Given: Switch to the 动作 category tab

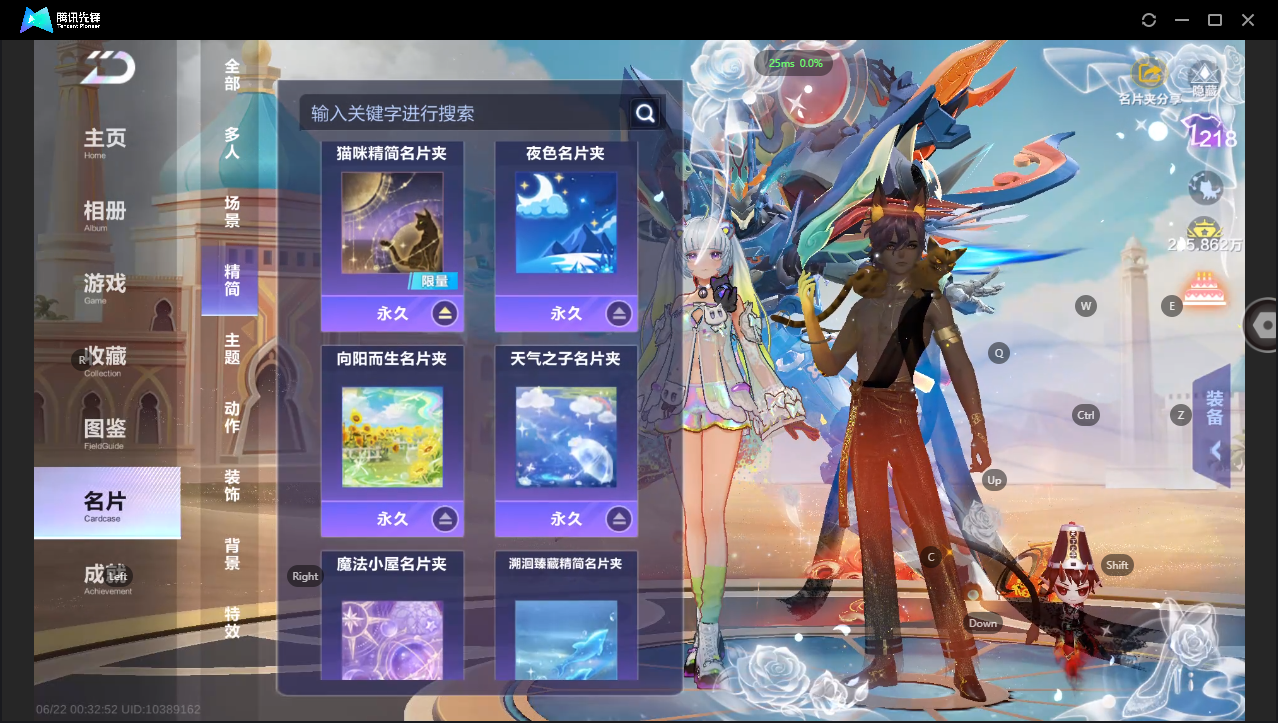Looking at the screenshot, I should pyautogui.click(x=232, y=417).
